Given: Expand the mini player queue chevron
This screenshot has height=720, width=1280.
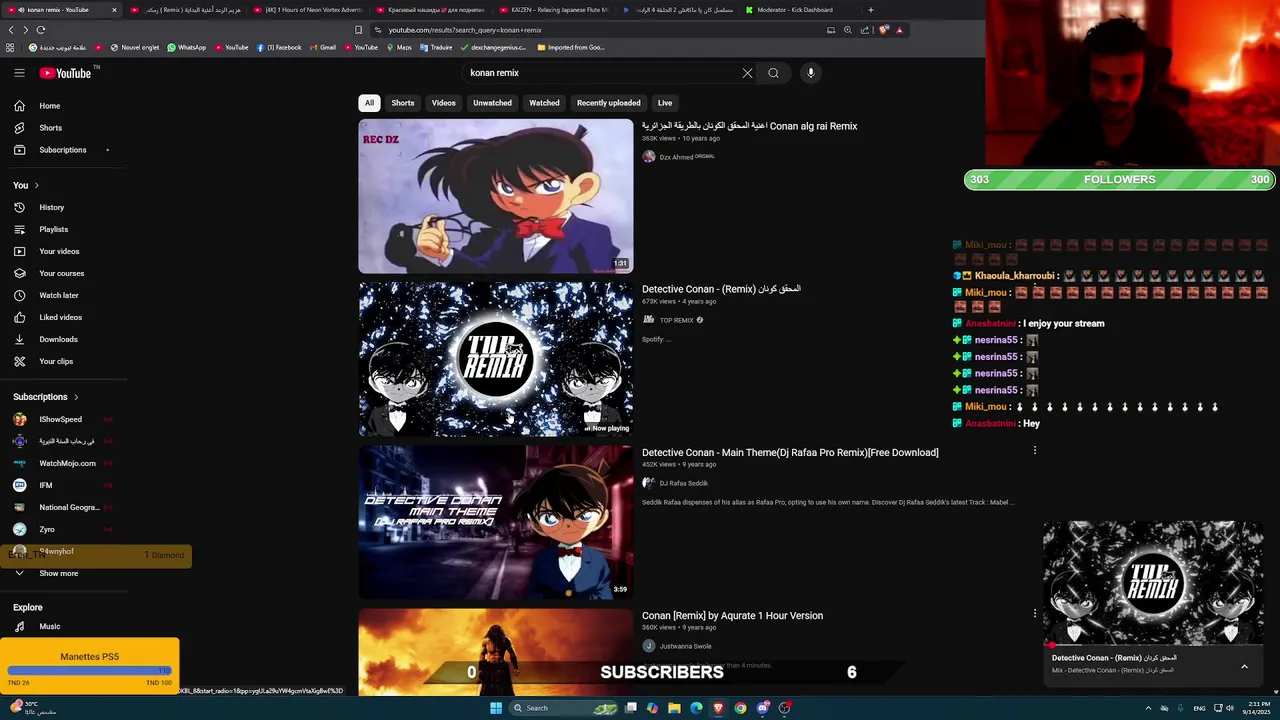Looking at the screenshot, I should pos(1244,667).
